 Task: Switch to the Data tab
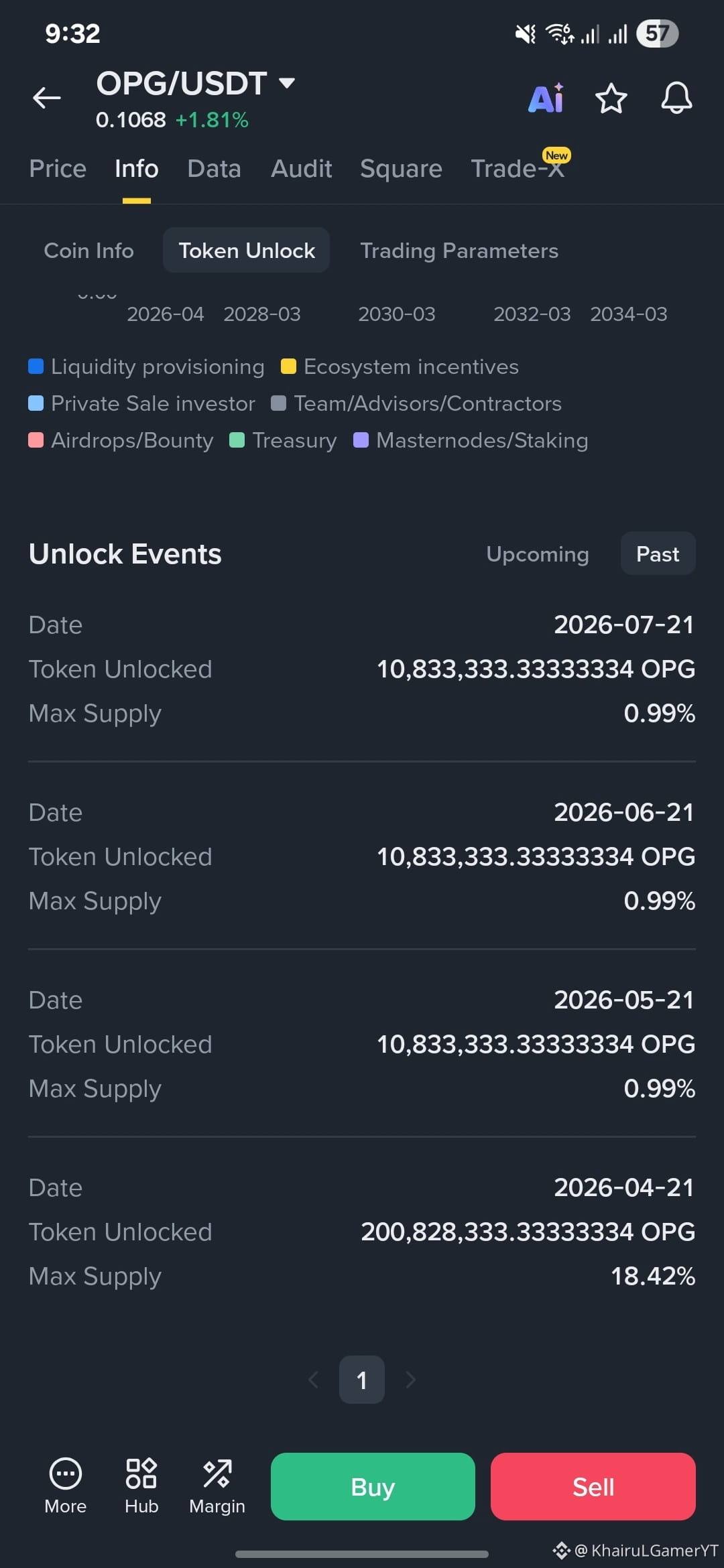(x=215, y=169)
